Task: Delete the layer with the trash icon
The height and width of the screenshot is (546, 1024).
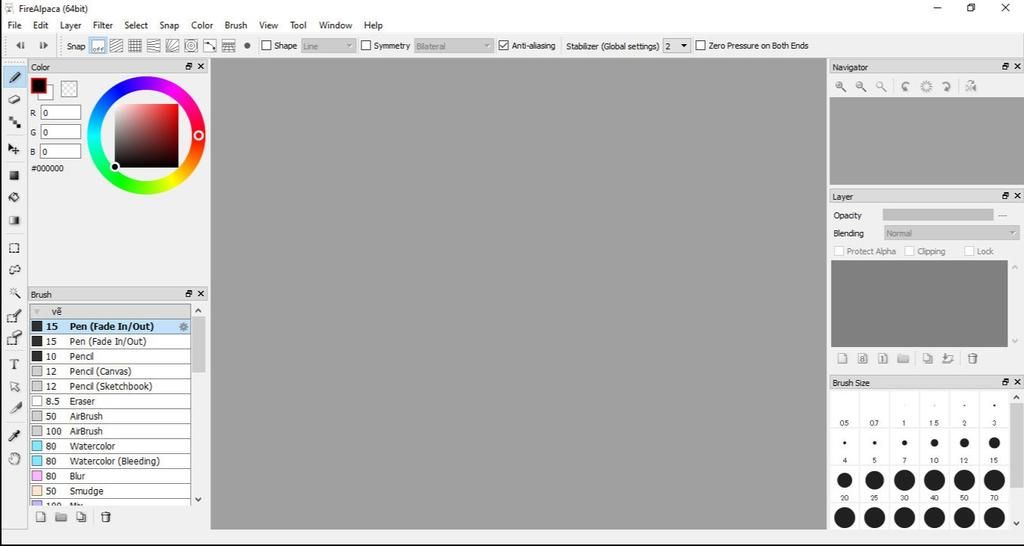Action: pyautogui.click(x=972, y=359)
